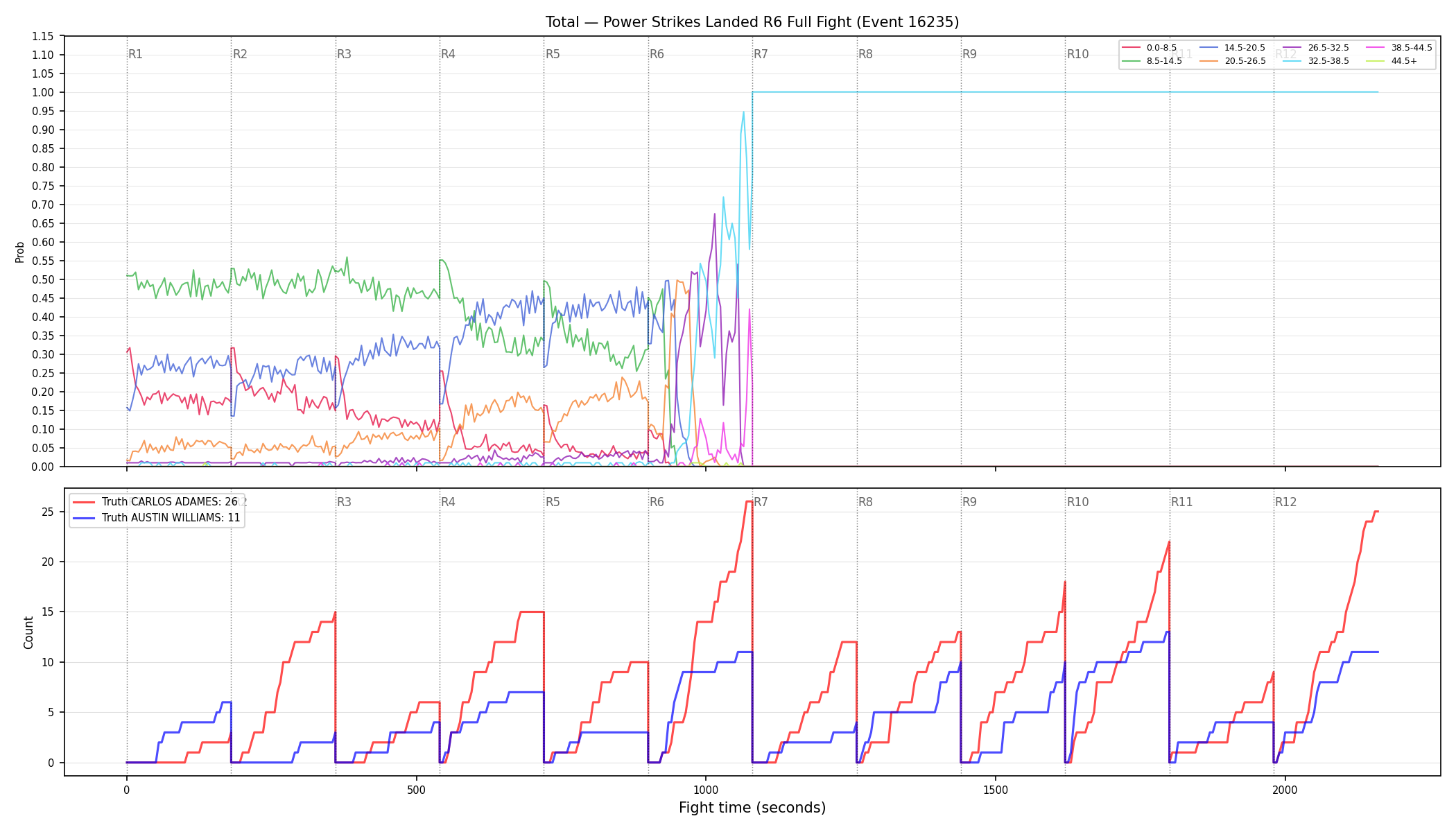
Task: Pick the R11 label in the Count chart
Action: [x=1182, y=502]
